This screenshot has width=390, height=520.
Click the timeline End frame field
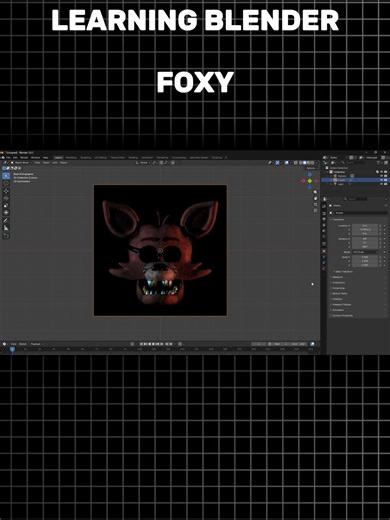299,344
